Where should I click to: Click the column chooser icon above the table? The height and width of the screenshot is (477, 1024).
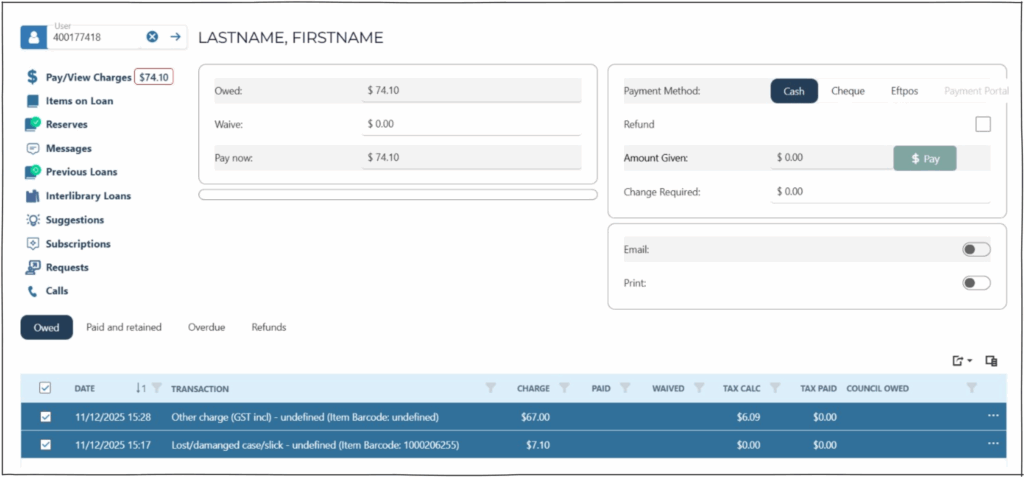(x=991, y=361)
